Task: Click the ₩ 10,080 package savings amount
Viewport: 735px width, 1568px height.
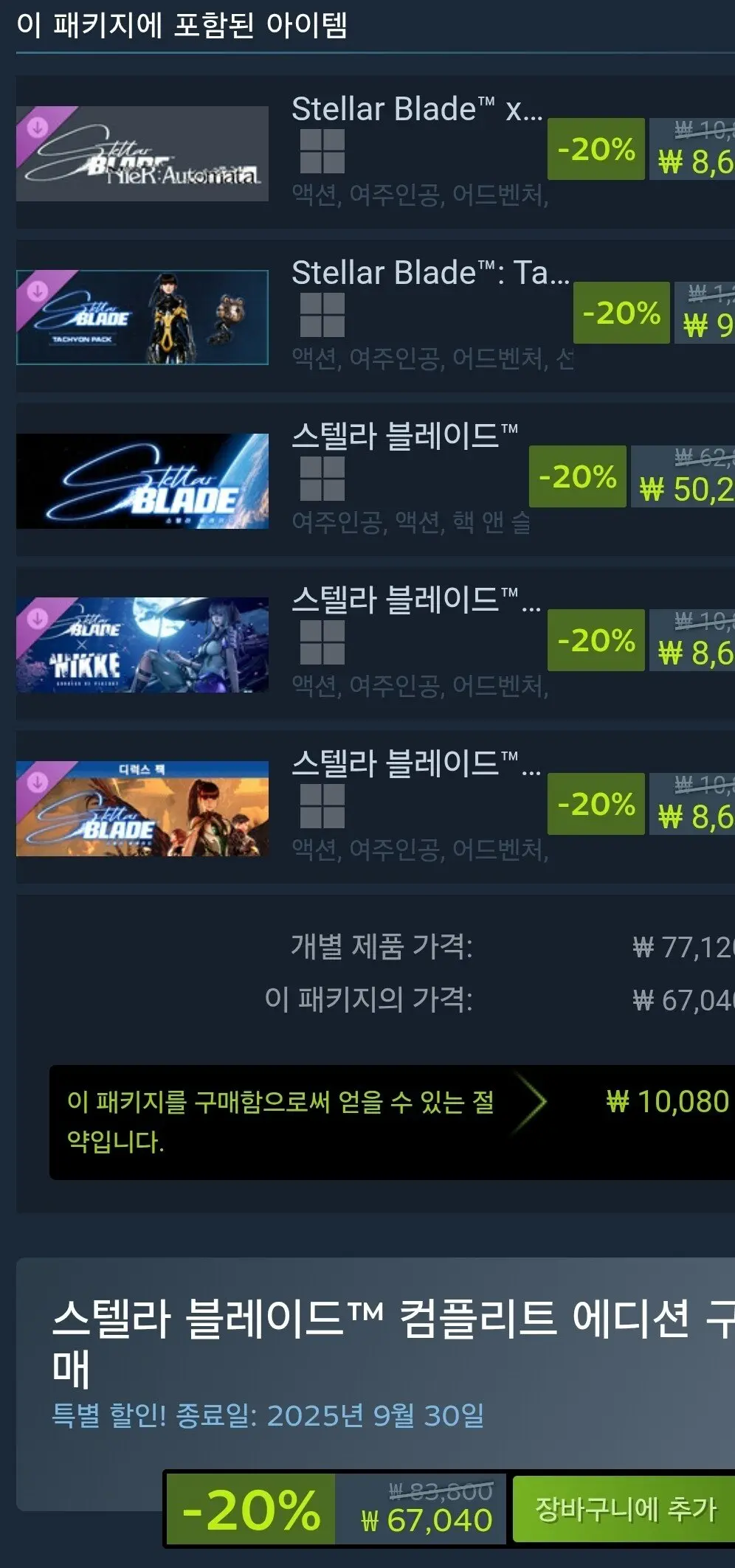Action: [x=668, y=1101]
